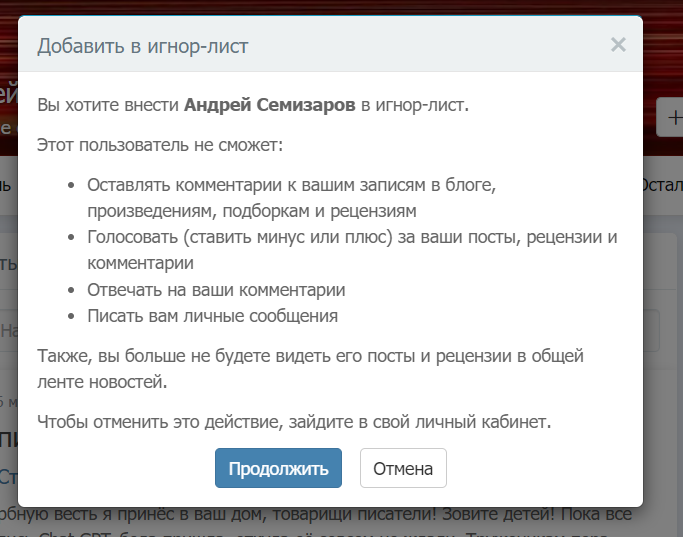The width and height of the screenshot is (683, 537).
Task: Click the plus button behind the dialog
Action: click(669, 118)
